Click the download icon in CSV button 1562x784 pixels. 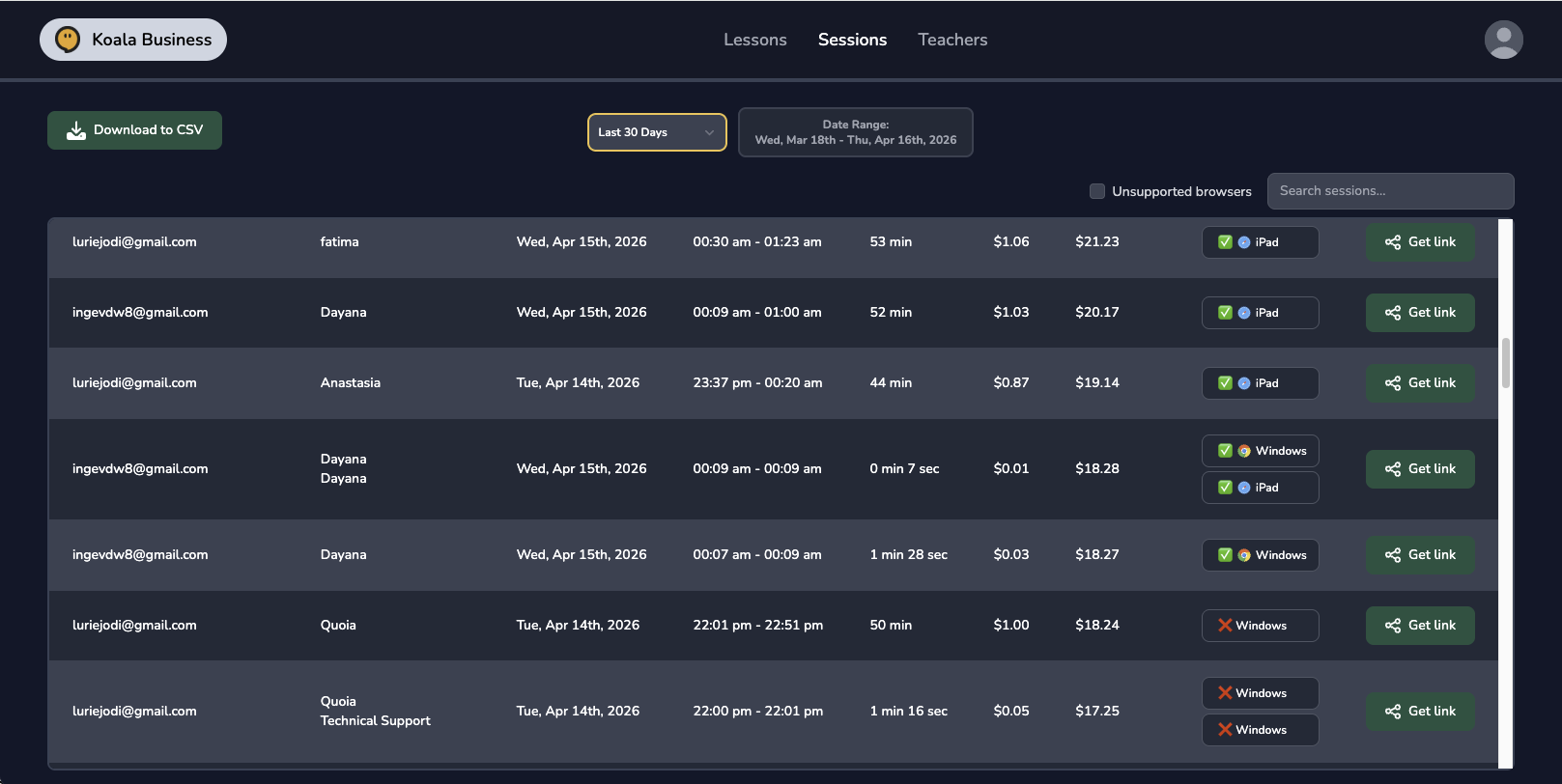tap(76, 130)
